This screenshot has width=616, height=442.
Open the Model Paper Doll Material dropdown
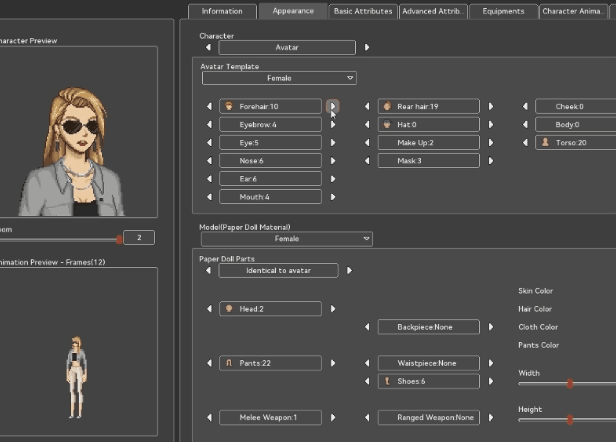pos(286,239)
